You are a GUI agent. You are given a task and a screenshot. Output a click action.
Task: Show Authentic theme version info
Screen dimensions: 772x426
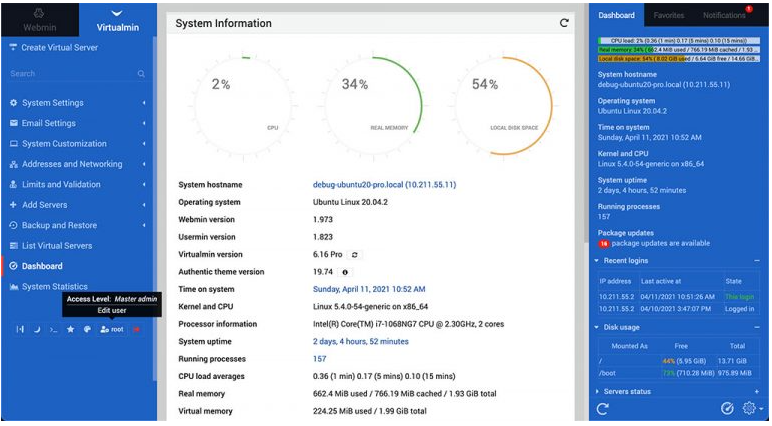(x=345, y=272)
